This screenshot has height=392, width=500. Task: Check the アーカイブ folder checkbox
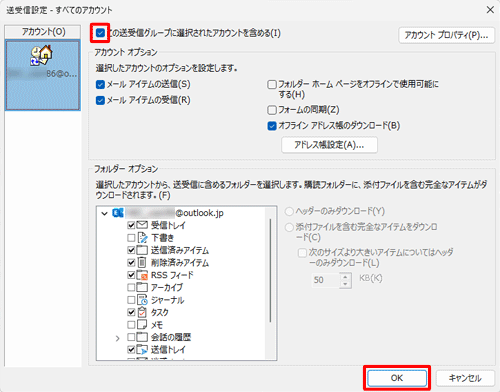(131, 287)
